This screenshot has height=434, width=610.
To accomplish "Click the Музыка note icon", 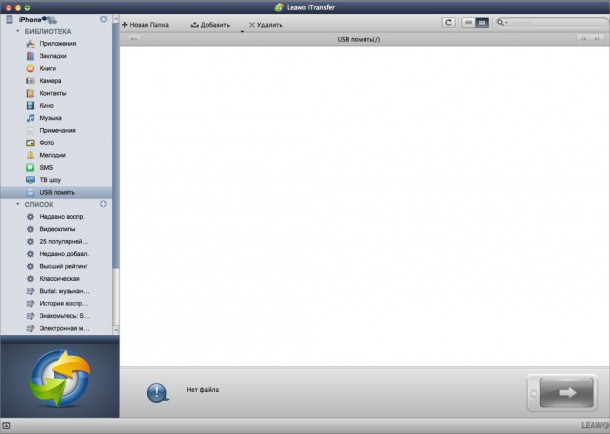I will click(x=30, y=118).
